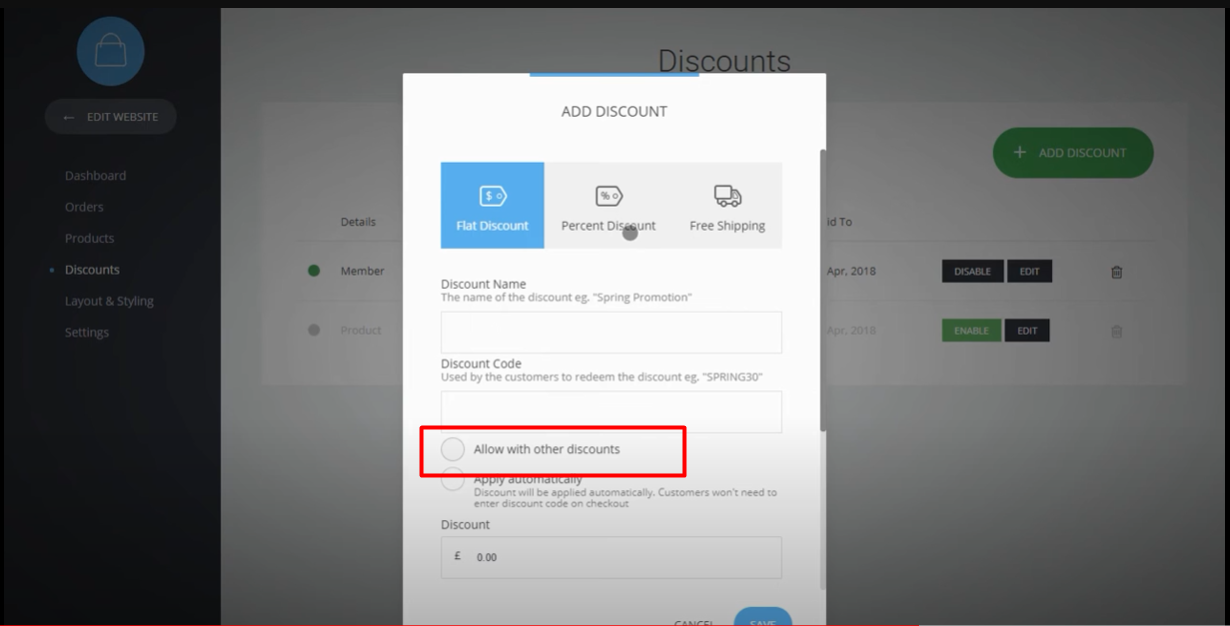Click the dialog vertical scrollbar
1230x626 pixels.
click(x=823, y=290)
